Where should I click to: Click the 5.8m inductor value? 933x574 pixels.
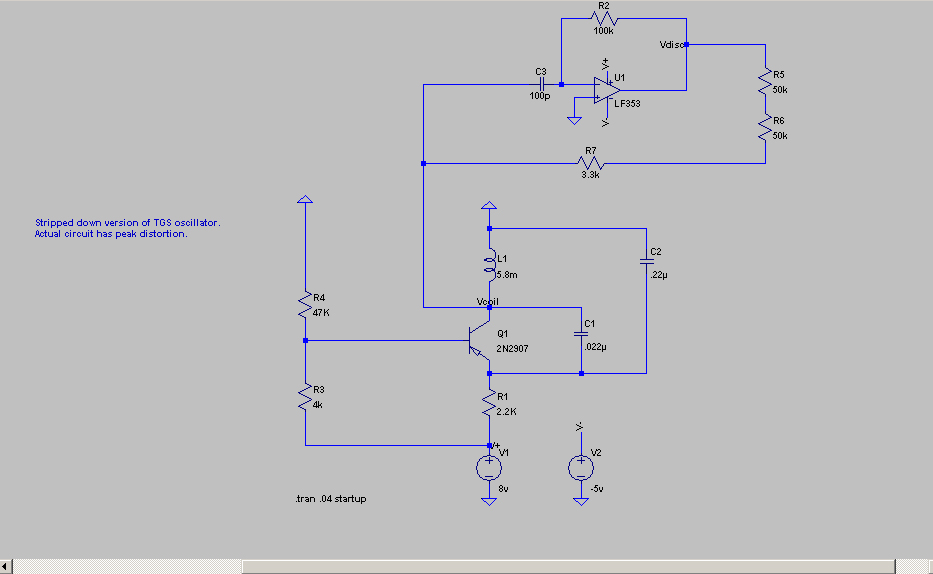pyautogui.click(x=506, y=275)
